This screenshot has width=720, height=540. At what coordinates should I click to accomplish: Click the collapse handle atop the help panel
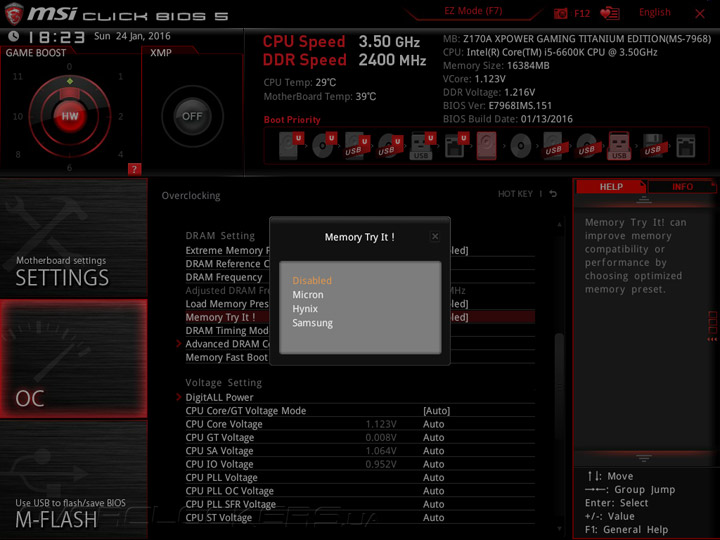click(644, 200)
